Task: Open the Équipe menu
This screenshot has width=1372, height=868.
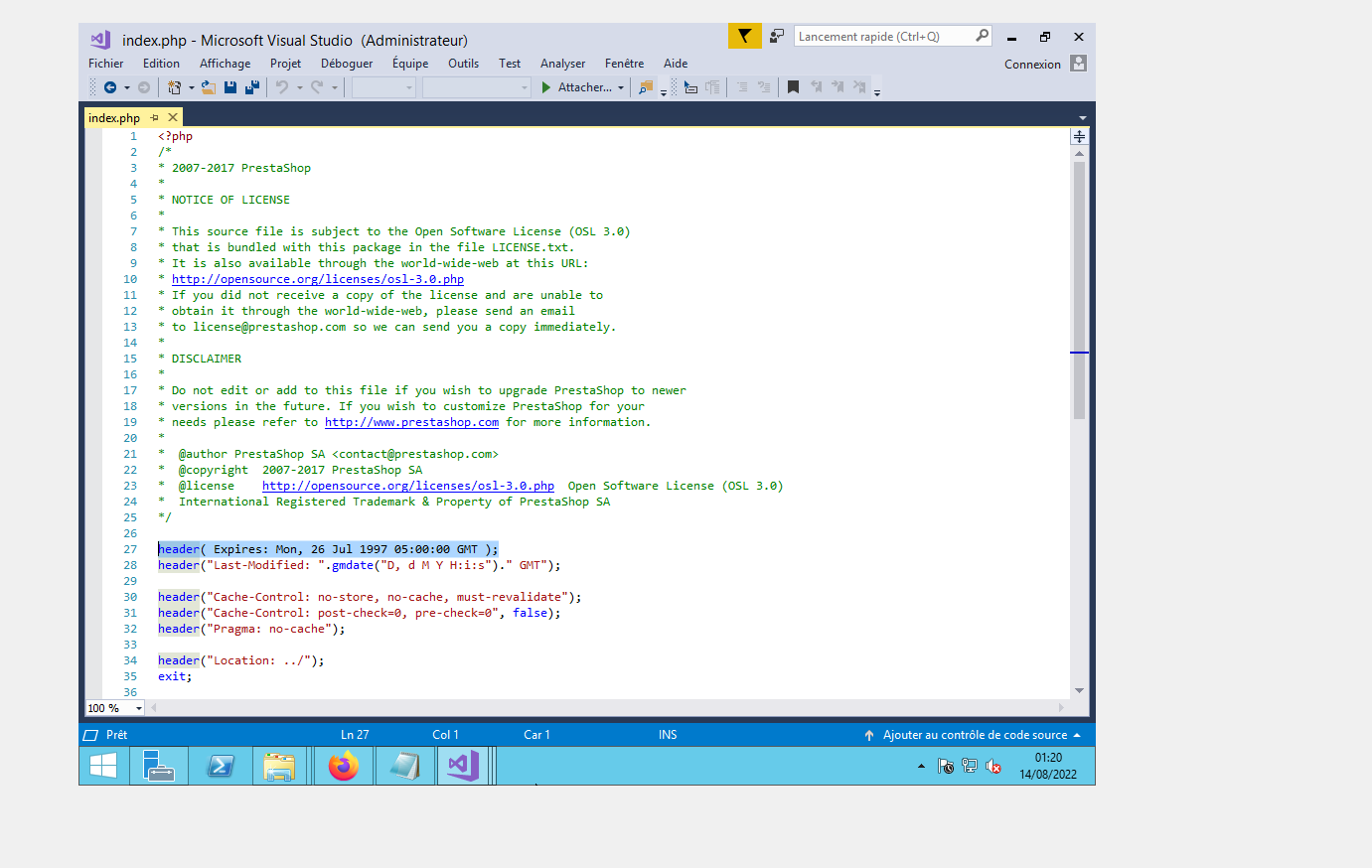Action: [x=410, y=63]
